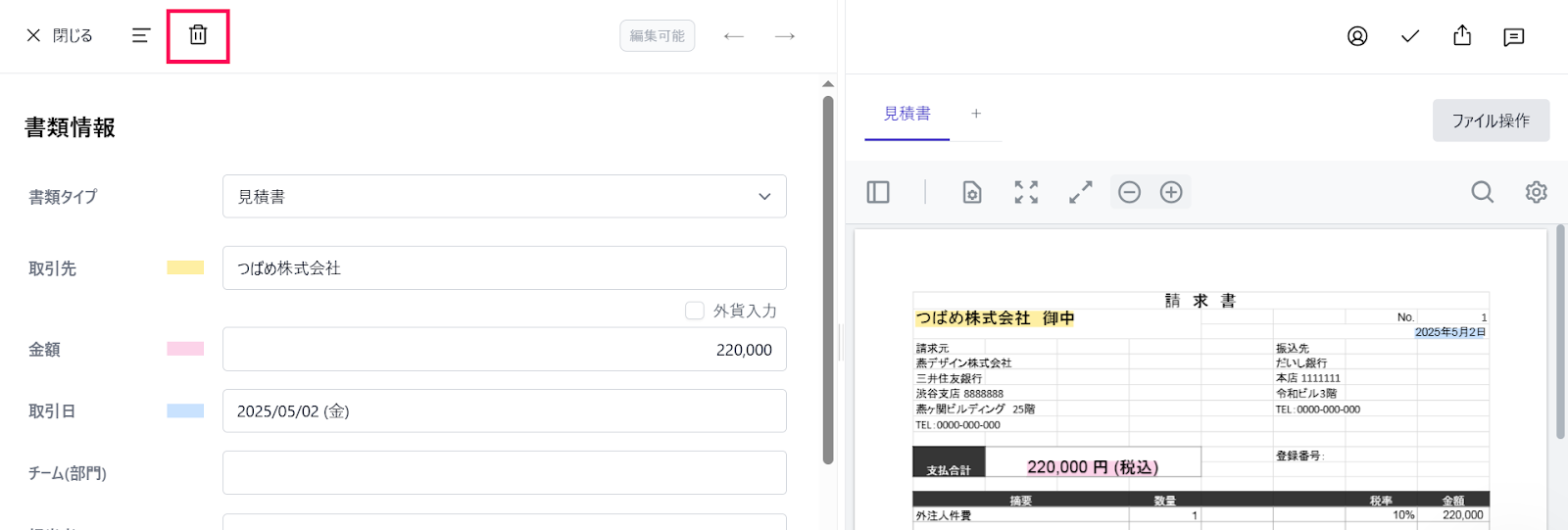Click the pink 金額 color marker
The width and height of the screenshot is (1568, 530).
click(x=185, y=349)
